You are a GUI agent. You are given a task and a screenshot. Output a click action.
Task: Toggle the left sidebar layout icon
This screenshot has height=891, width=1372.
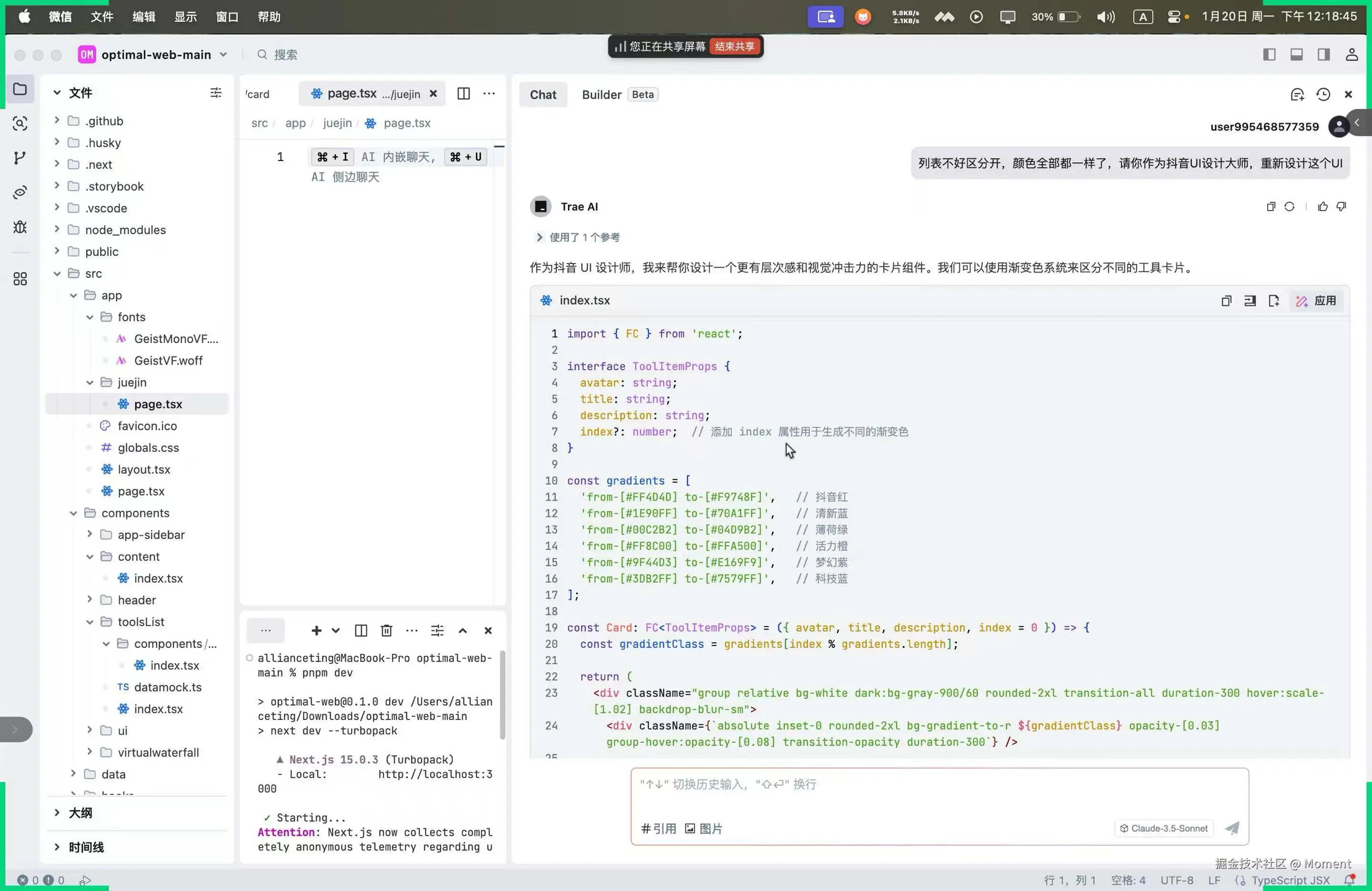coord(1269,55)
